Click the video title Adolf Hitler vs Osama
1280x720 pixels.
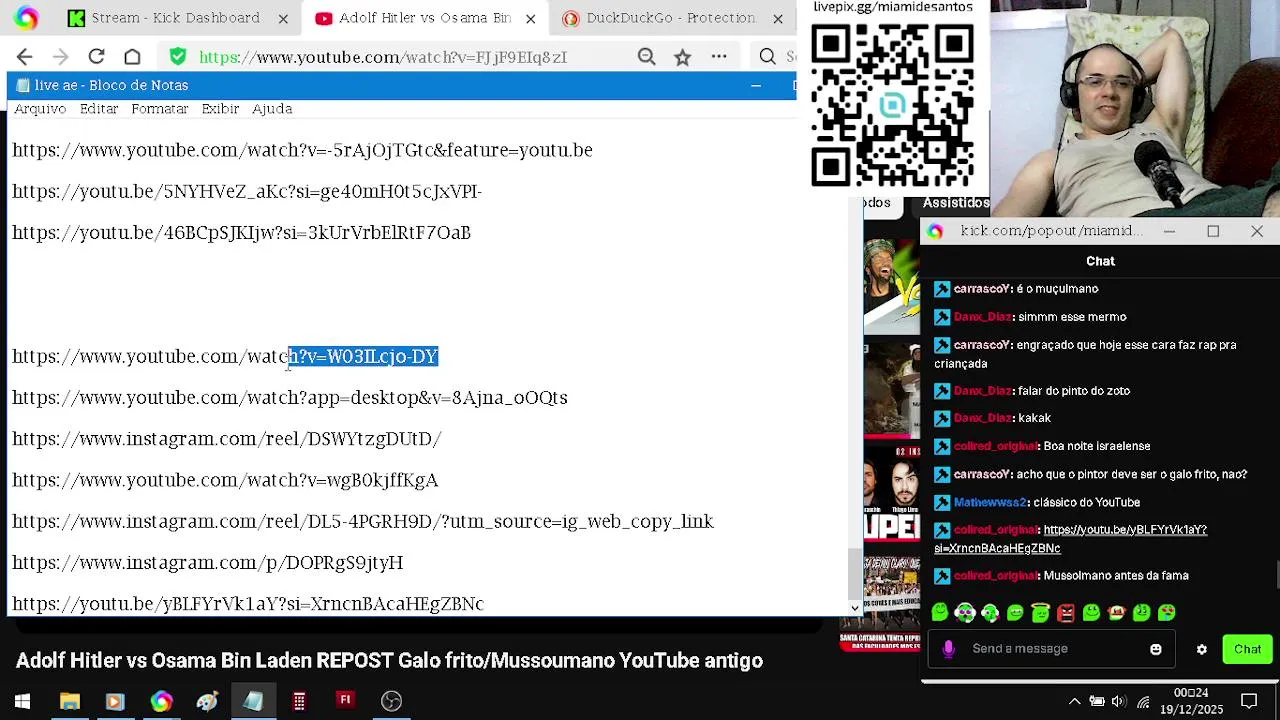pos(389,661)
